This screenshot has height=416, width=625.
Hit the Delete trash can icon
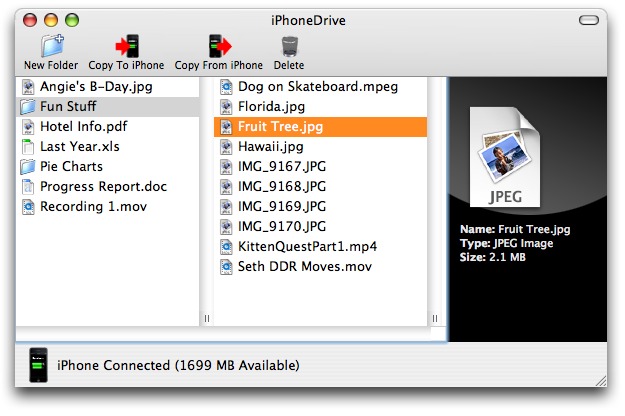289,45
